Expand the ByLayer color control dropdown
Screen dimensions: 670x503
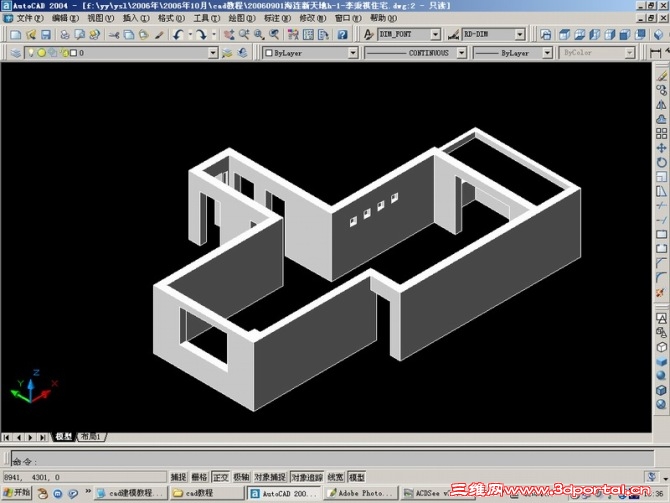(353, 53)
